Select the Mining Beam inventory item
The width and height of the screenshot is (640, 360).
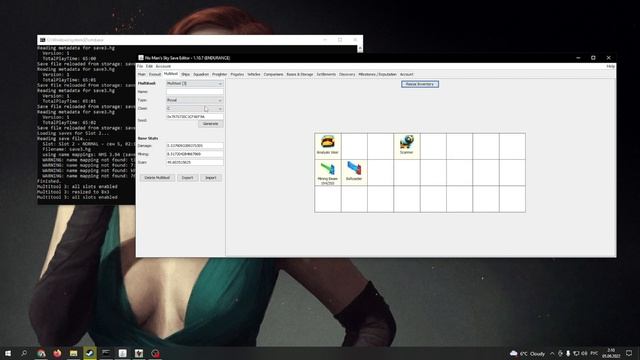328,172
